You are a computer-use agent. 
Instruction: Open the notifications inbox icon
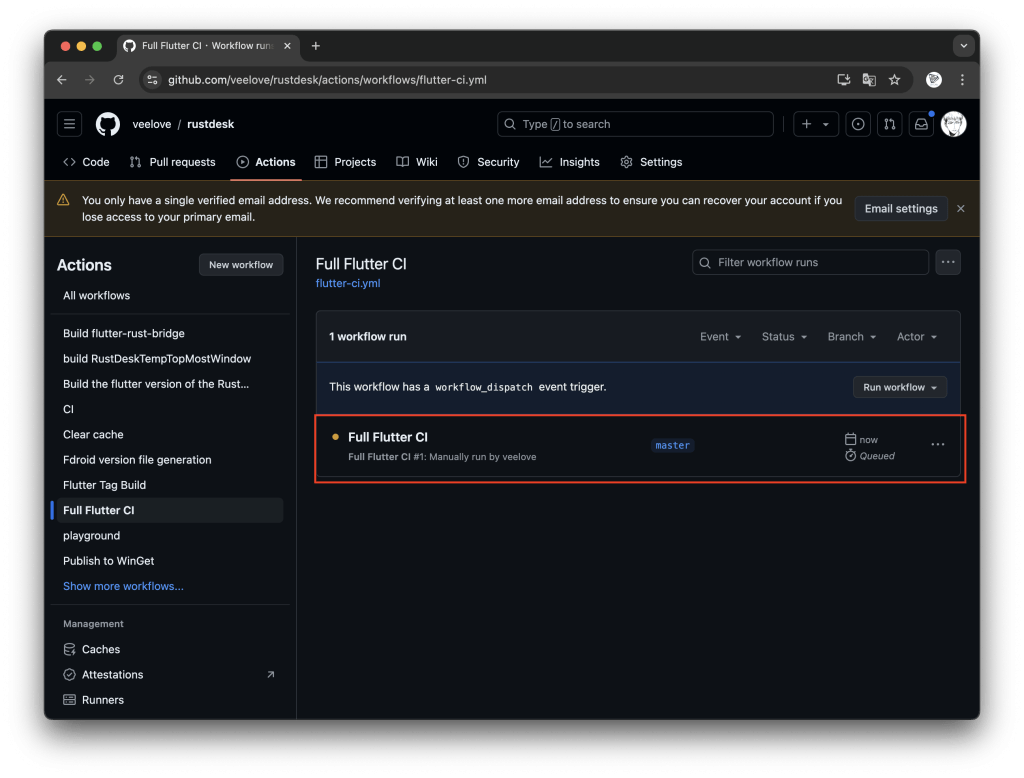[921, 124]
